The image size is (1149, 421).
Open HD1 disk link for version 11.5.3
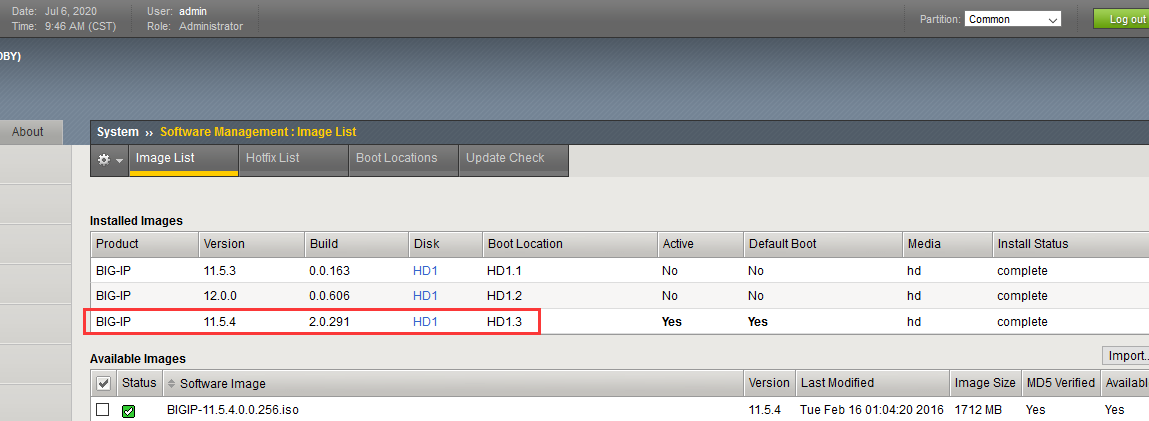(x=425, y=271)
